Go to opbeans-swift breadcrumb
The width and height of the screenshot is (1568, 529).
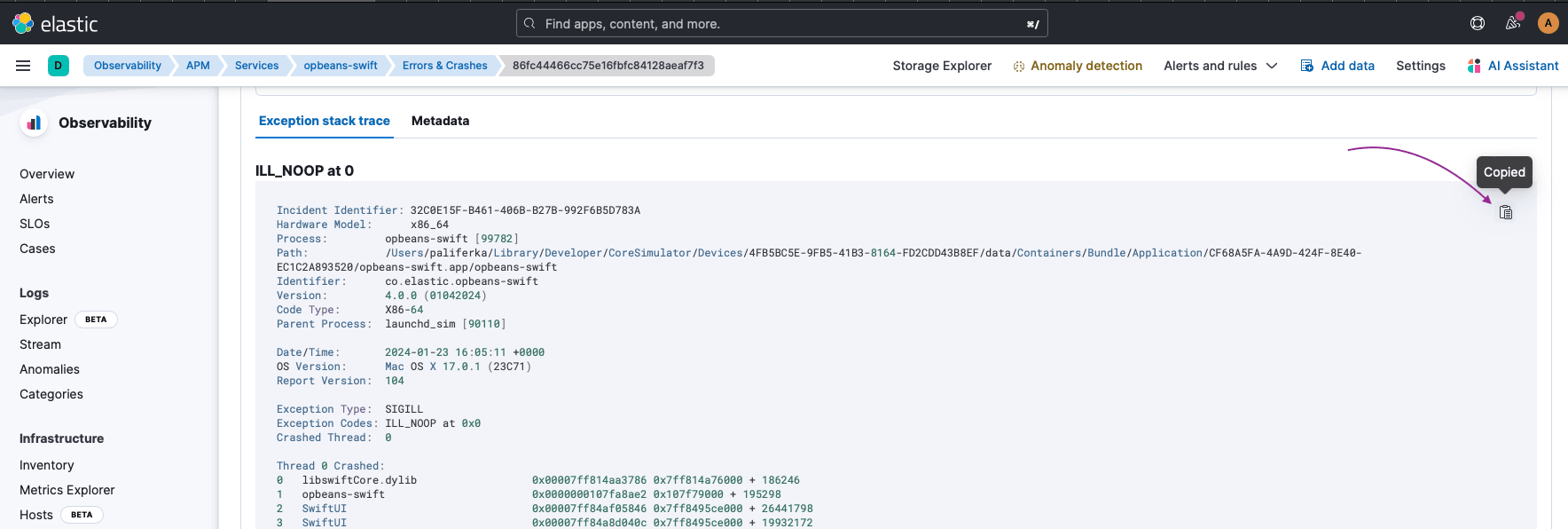point(341,66)
